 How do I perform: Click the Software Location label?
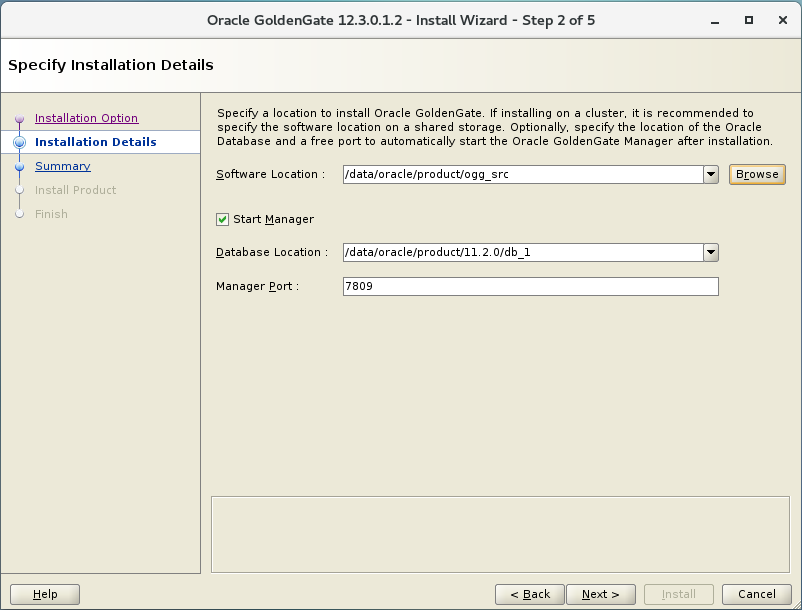(271, 174)
